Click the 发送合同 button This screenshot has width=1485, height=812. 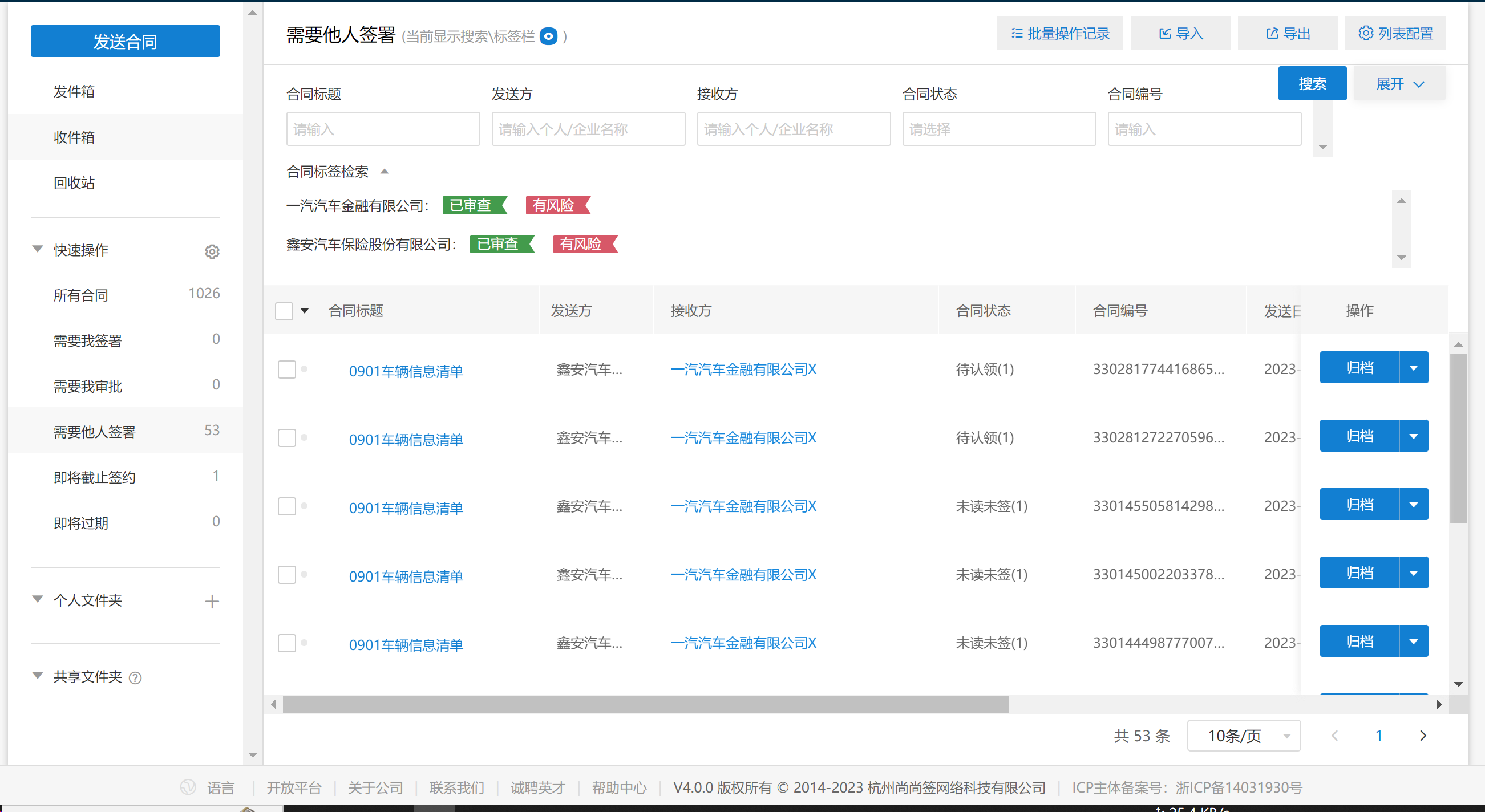coord(125,41)
